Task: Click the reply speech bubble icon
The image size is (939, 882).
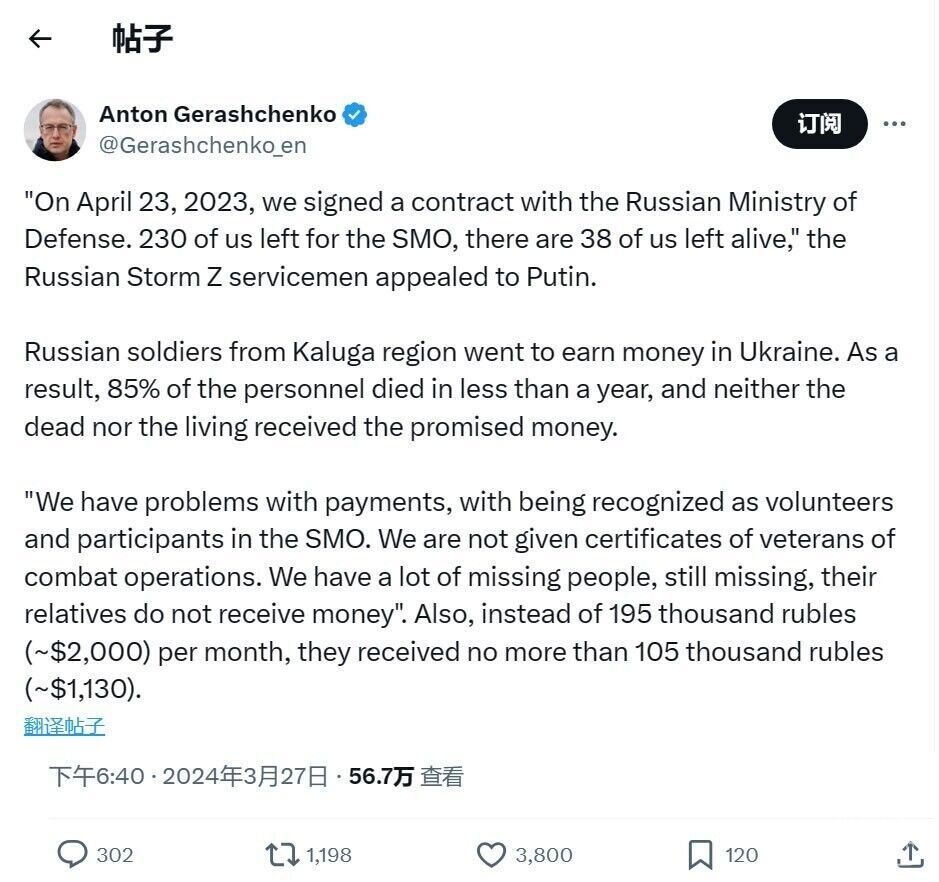Action: point(73,855)
